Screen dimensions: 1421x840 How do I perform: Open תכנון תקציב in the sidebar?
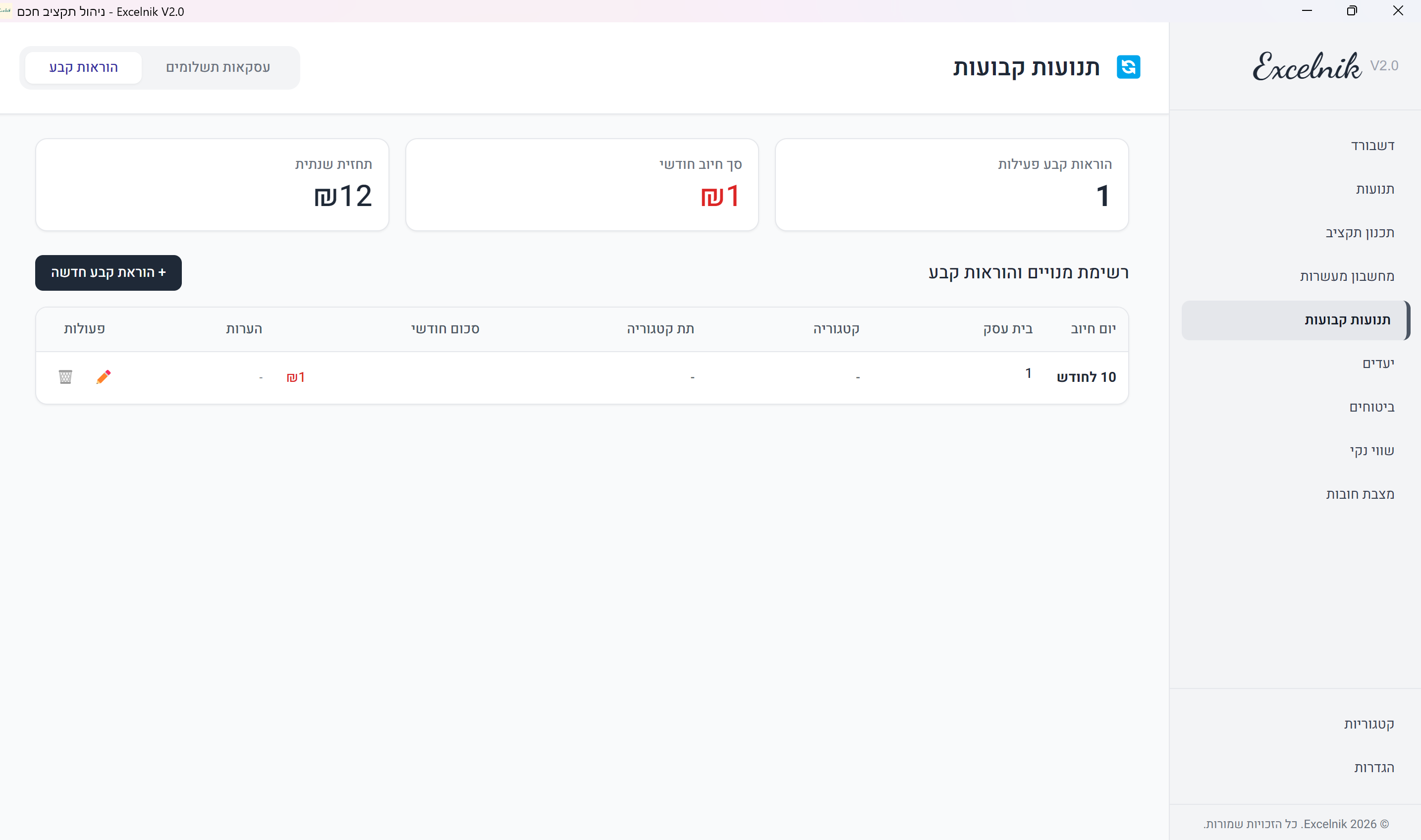tap(1359, 233)
